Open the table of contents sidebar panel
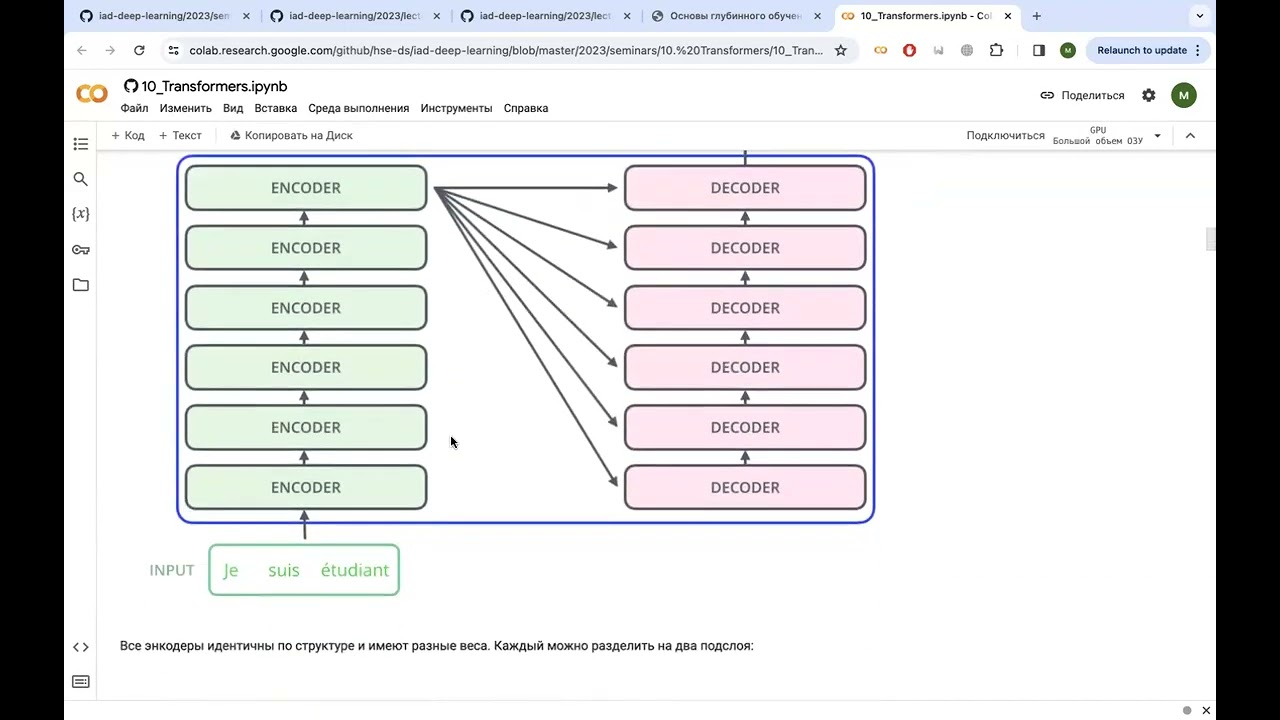Viewport: 1280px width, 720px height. 81,144
